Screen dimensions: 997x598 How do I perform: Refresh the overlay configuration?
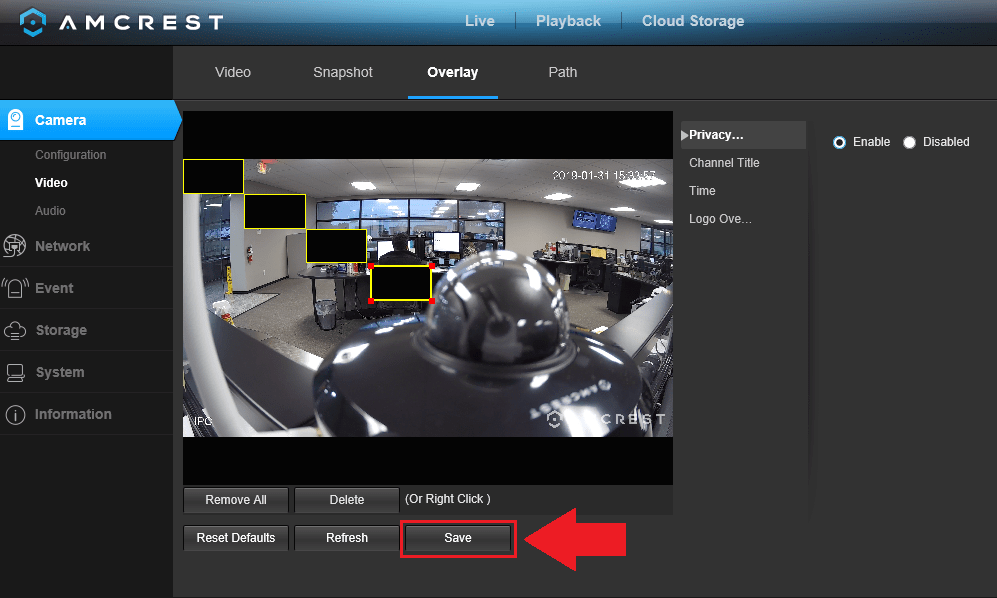(x=346, y=537)
